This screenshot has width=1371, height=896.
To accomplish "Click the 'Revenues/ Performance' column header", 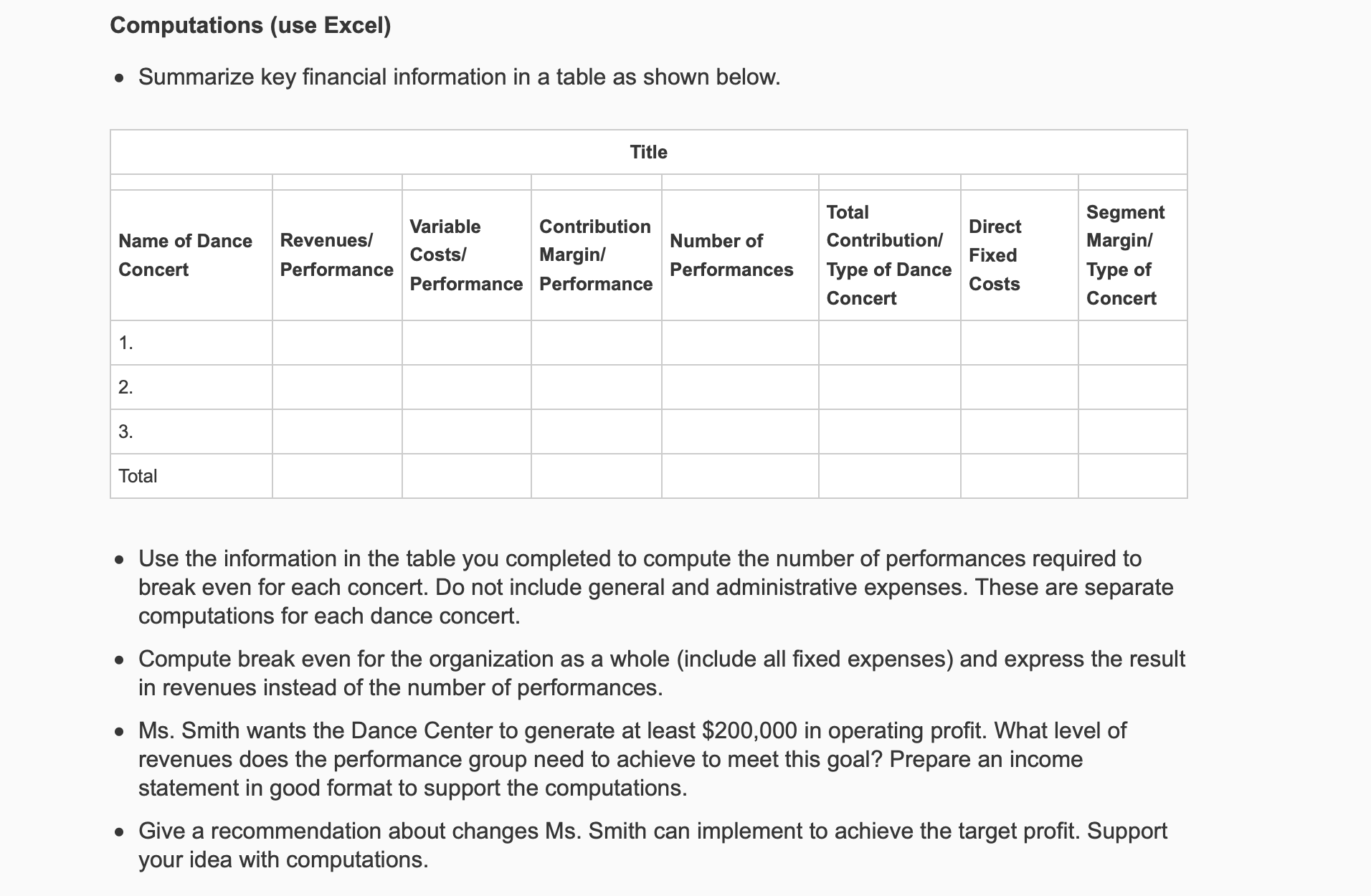I will click(x=337, y=255).
